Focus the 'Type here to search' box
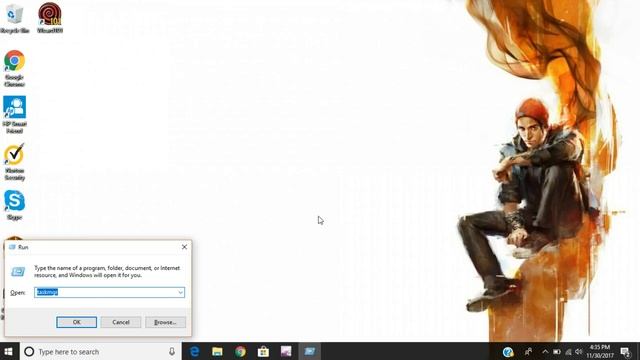The image size is (640, 360). (100, 351)
